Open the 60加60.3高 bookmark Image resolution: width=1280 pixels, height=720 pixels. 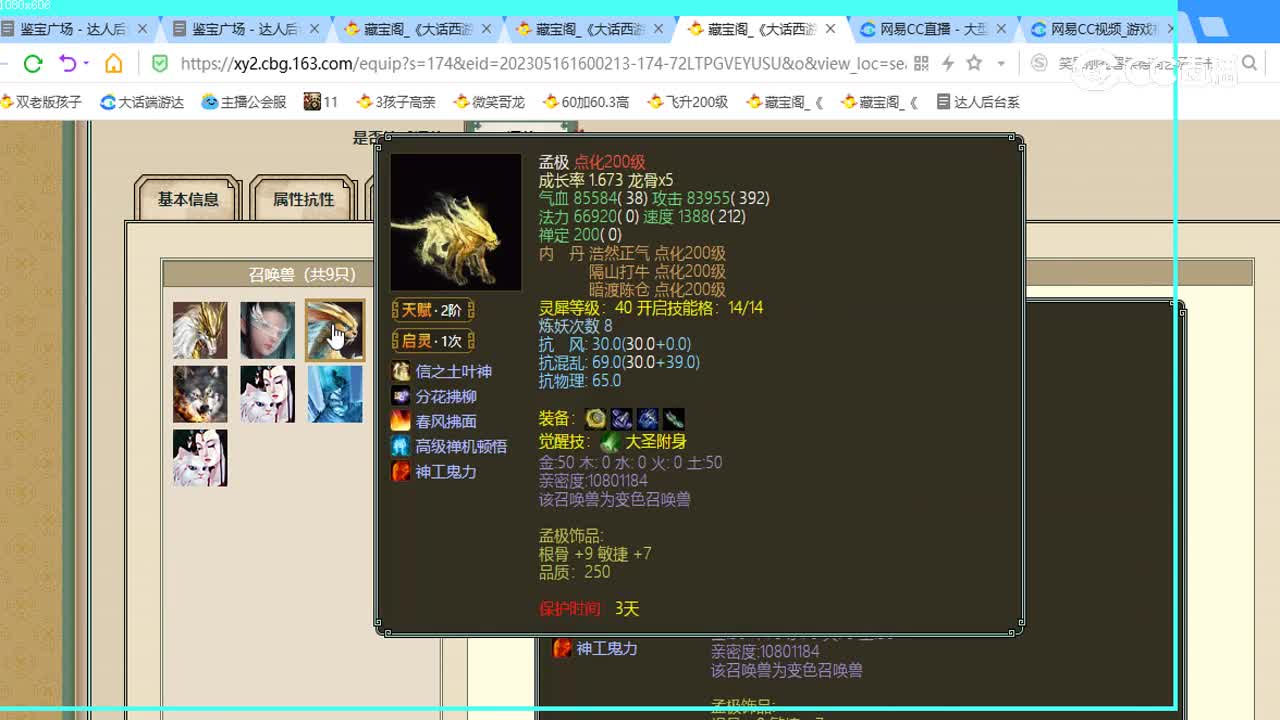(x=586, y=101)
